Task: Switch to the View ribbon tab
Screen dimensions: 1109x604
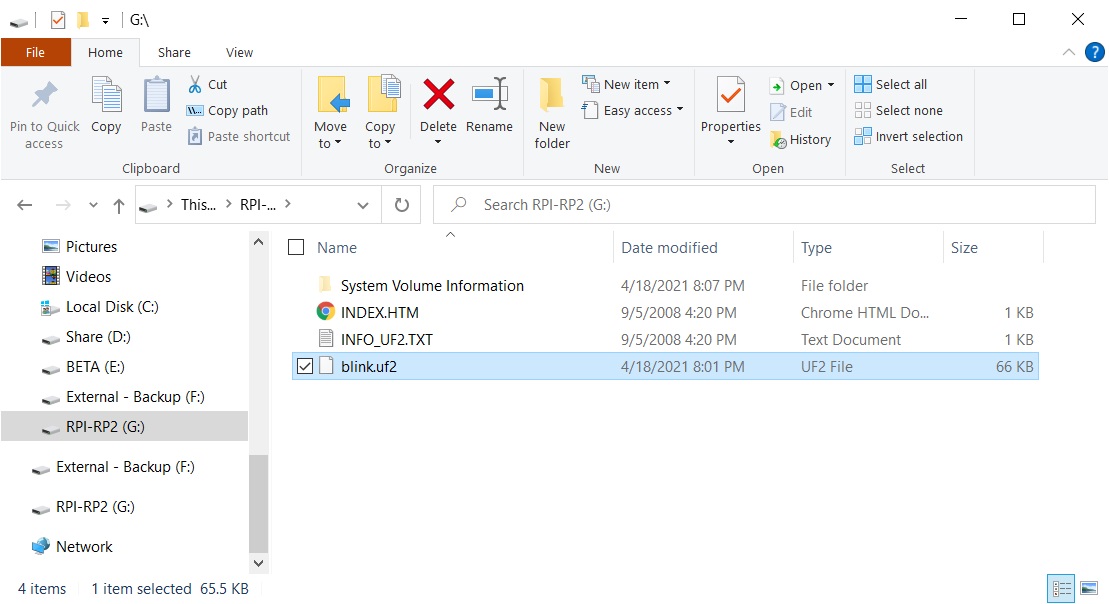Action: 239,53
